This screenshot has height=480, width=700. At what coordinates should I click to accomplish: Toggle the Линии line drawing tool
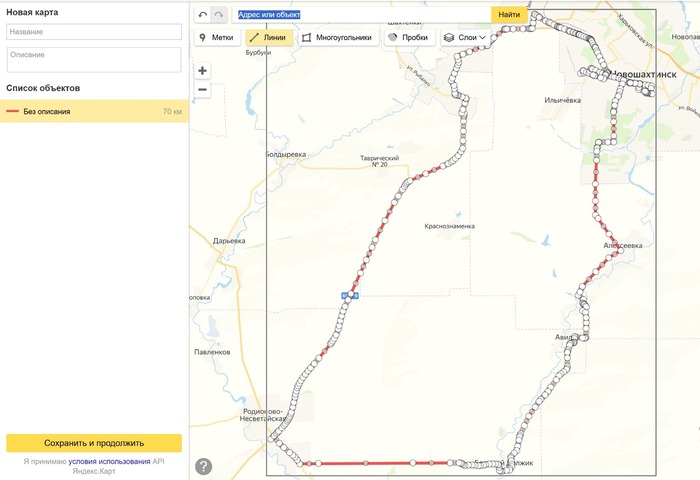[x=269, y=38]
